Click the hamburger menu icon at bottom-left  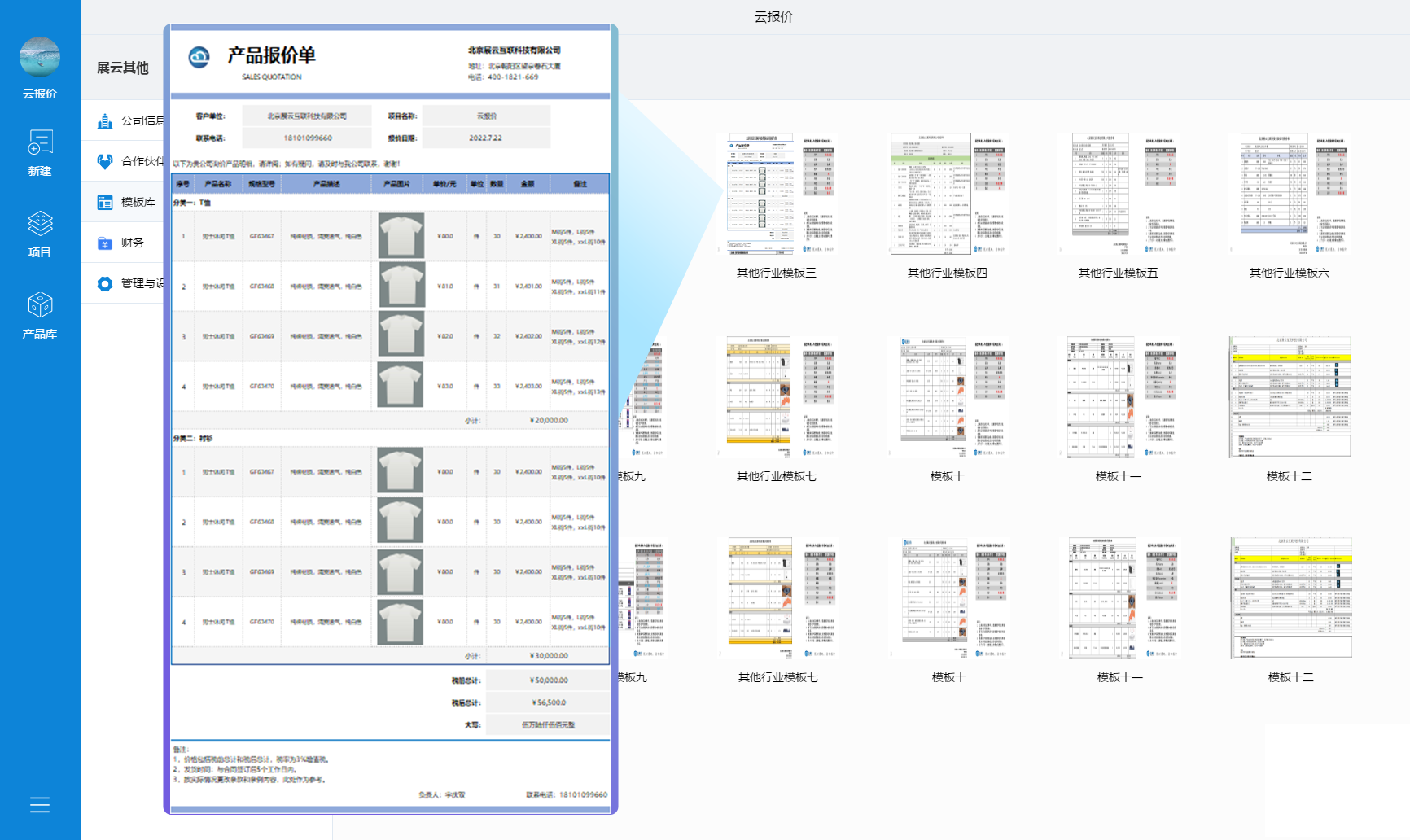coord(40,805)
